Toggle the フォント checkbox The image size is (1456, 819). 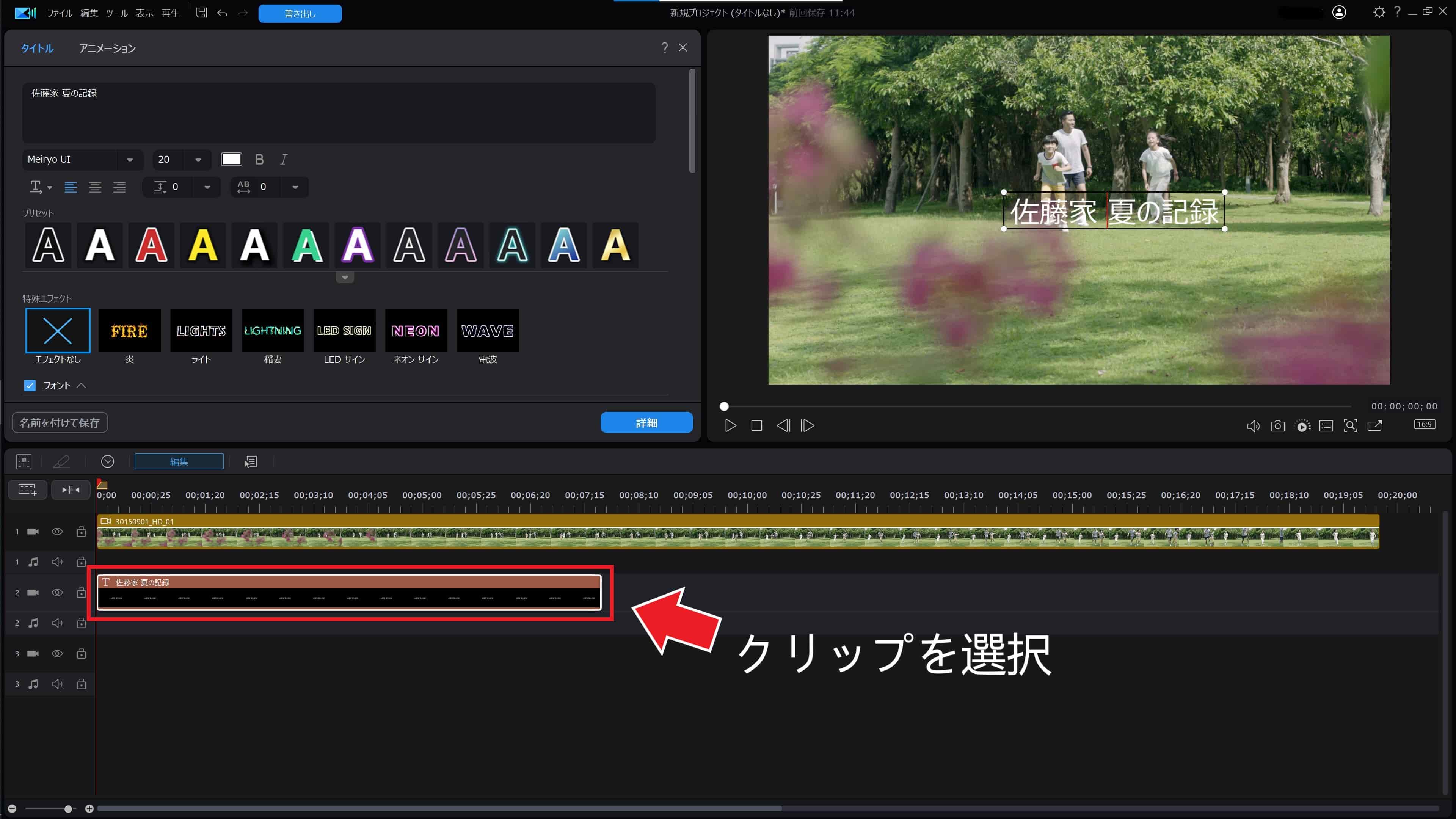30,386
